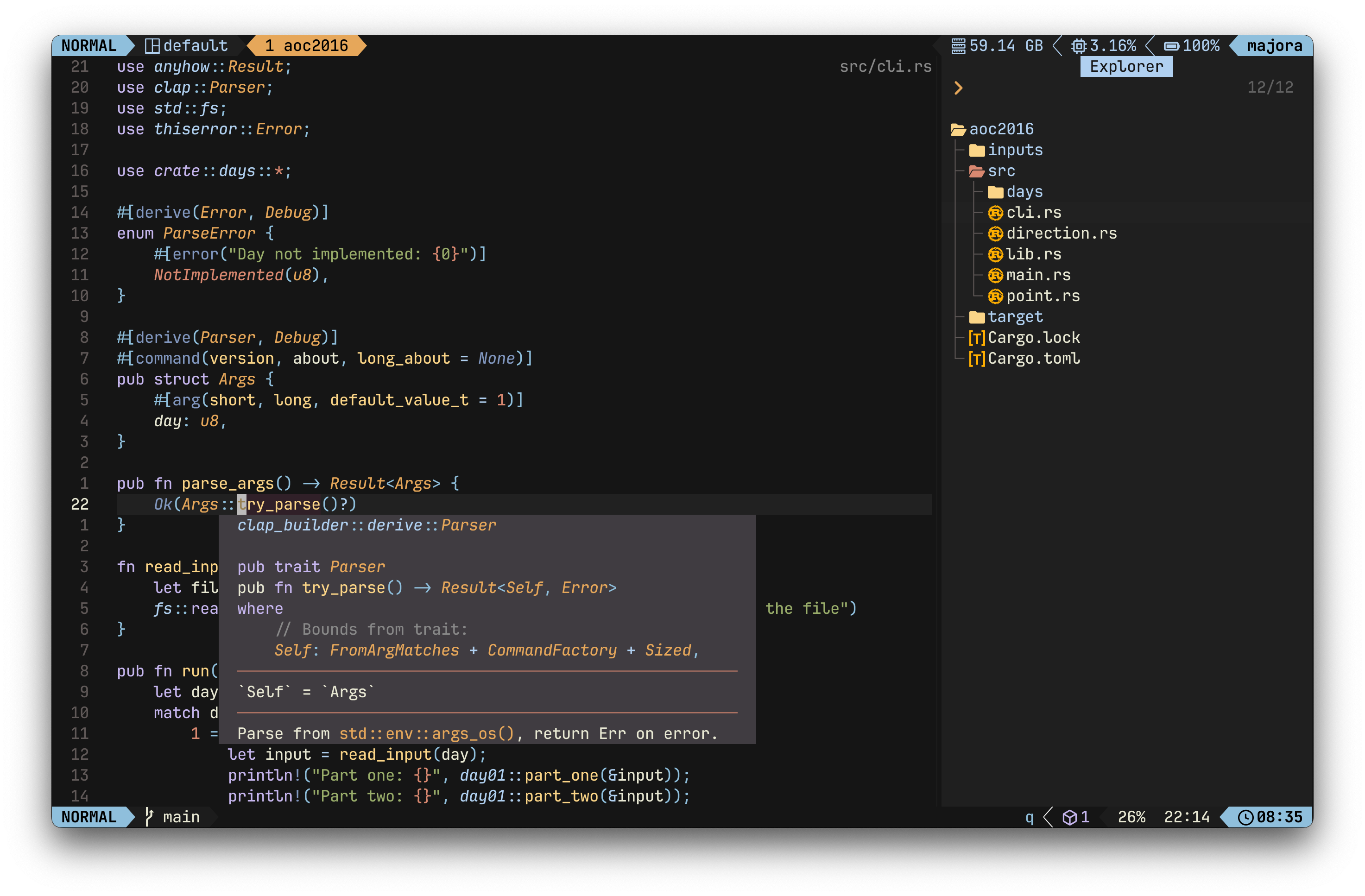The image size is (1365, 896).
Task: Select the inputs folder name
Action: coord(1015,150)
